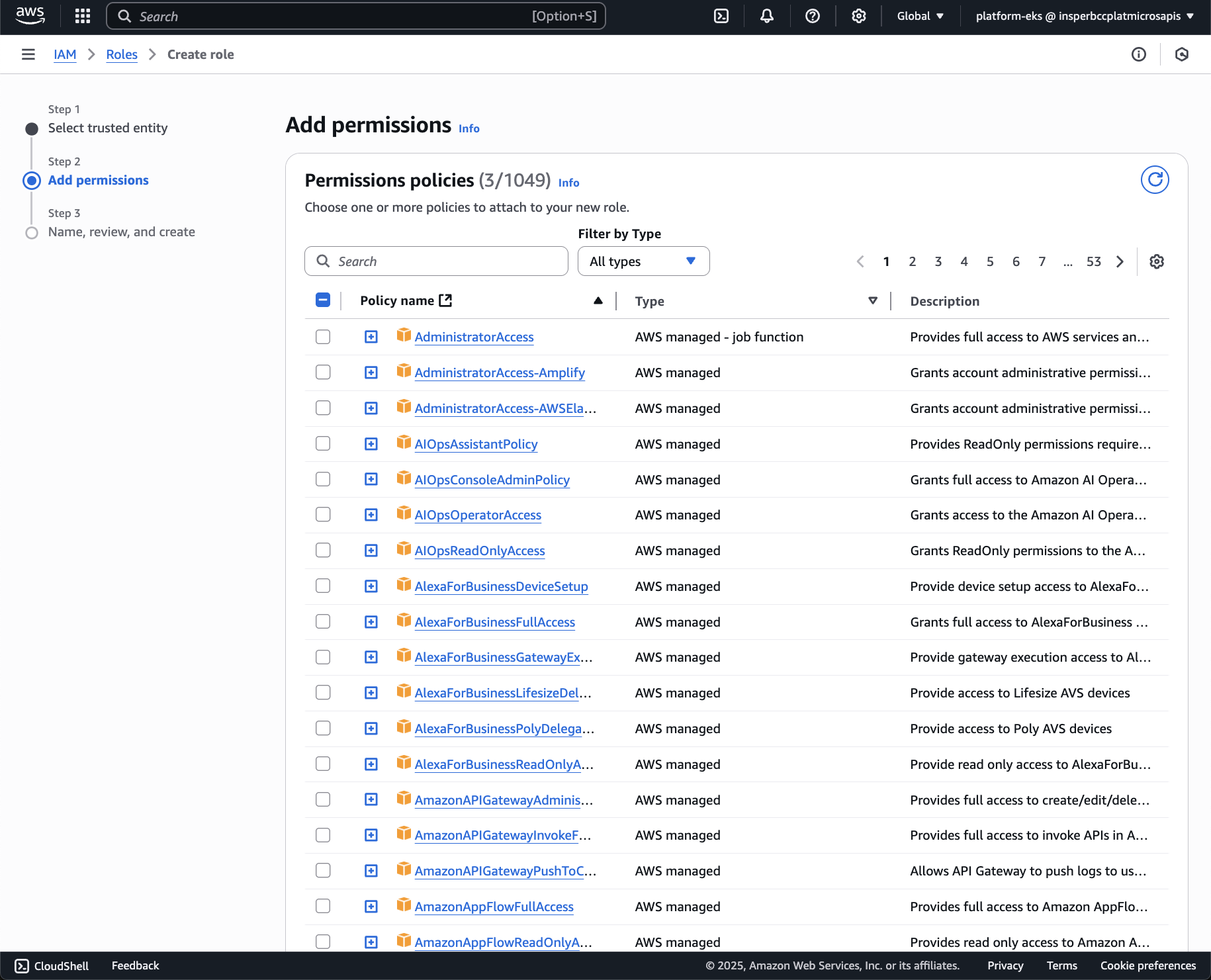Viewport: 1211px width, 980px height.
Task: Go to page 7 of policies
Action: coord(1042,261)
